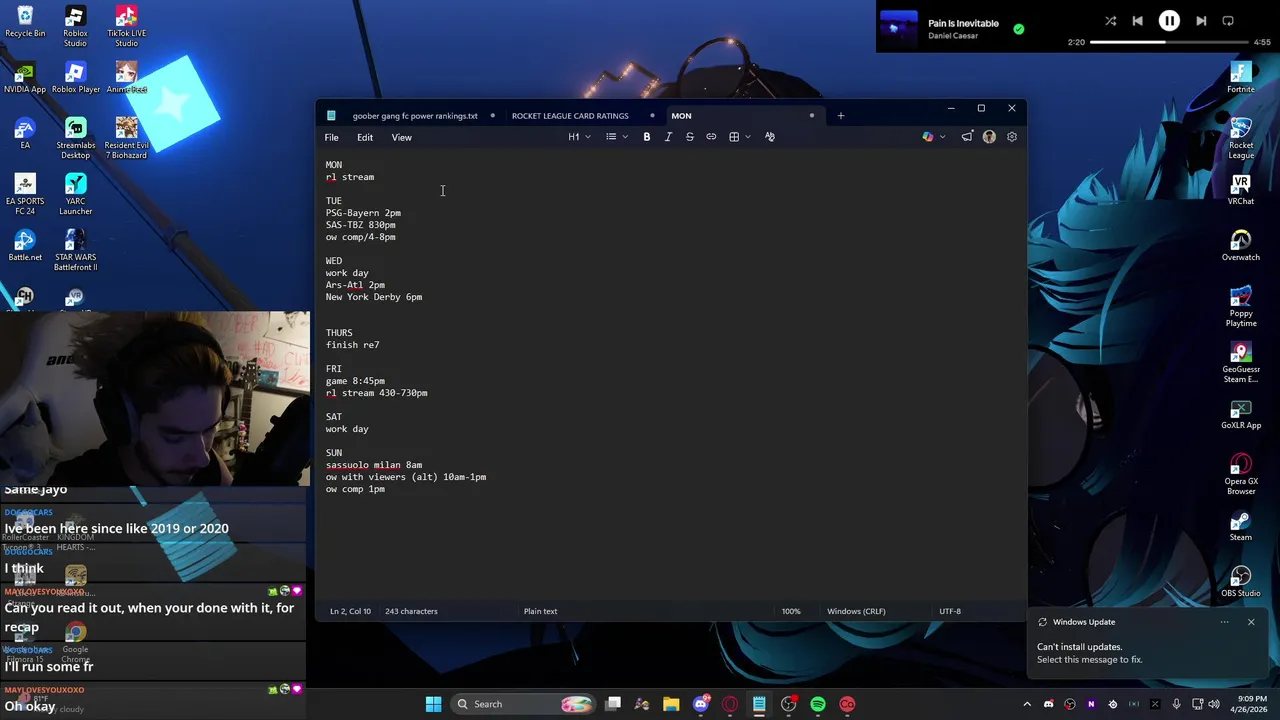Open Streamlabs Desktop icon

tap(75, 139)
